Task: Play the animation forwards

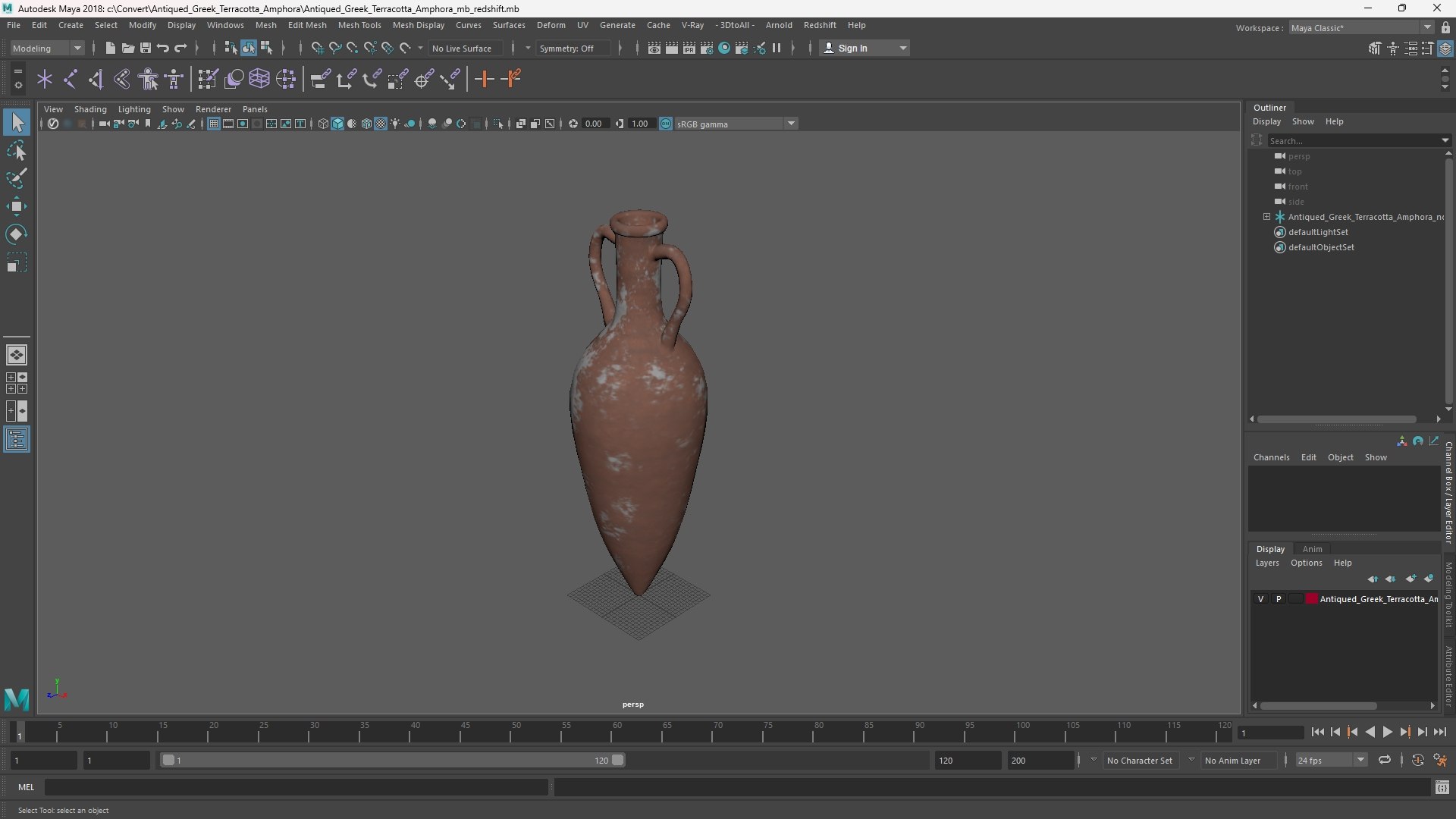Action: (1388, 732)
